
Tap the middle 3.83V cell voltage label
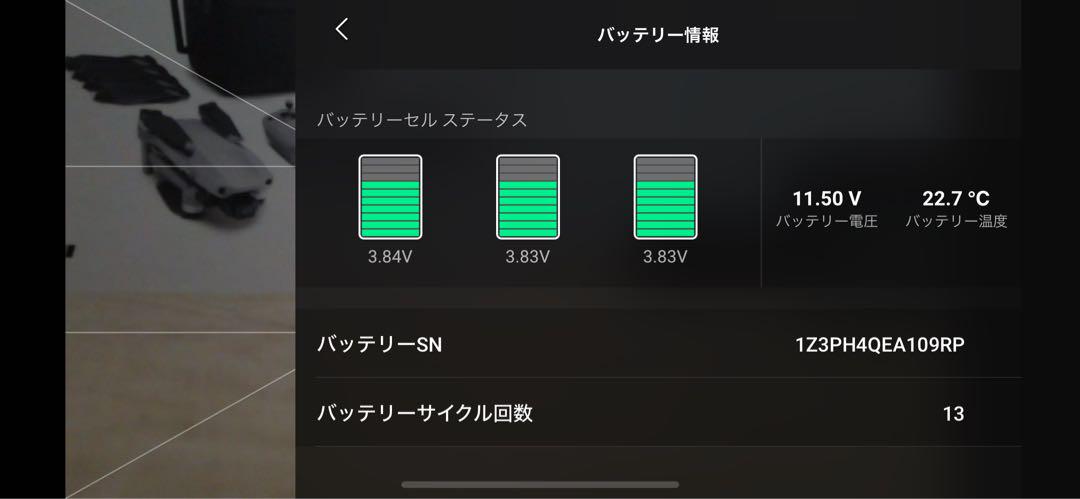click(x=528, y=257)
